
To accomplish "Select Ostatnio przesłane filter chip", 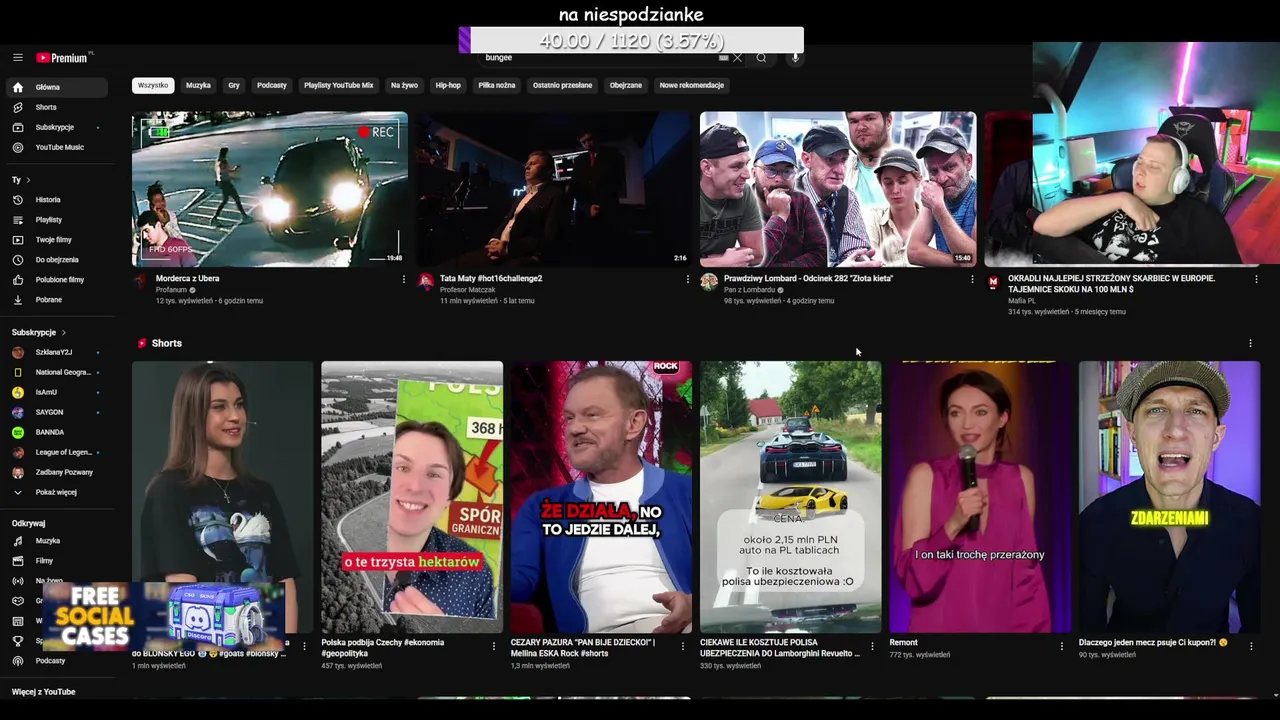I will (x=562, y=85).
